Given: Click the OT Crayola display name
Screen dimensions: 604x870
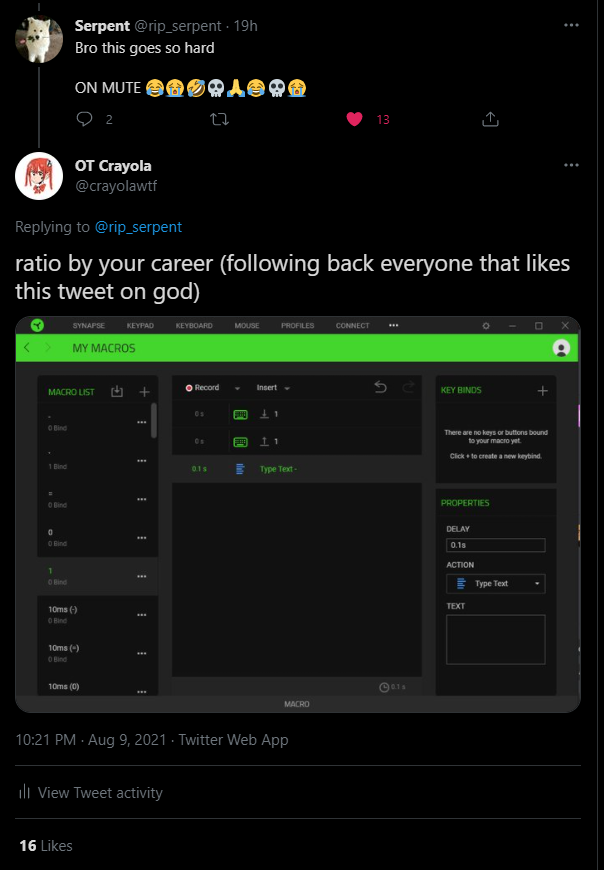Looking at the screenshot, I should 113,166.
